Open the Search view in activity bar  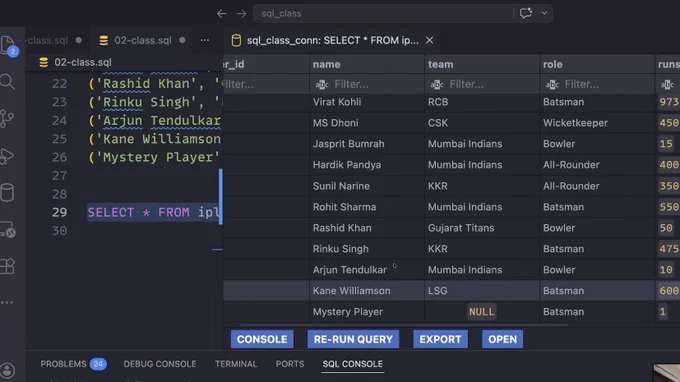click(x=7, y=82)
